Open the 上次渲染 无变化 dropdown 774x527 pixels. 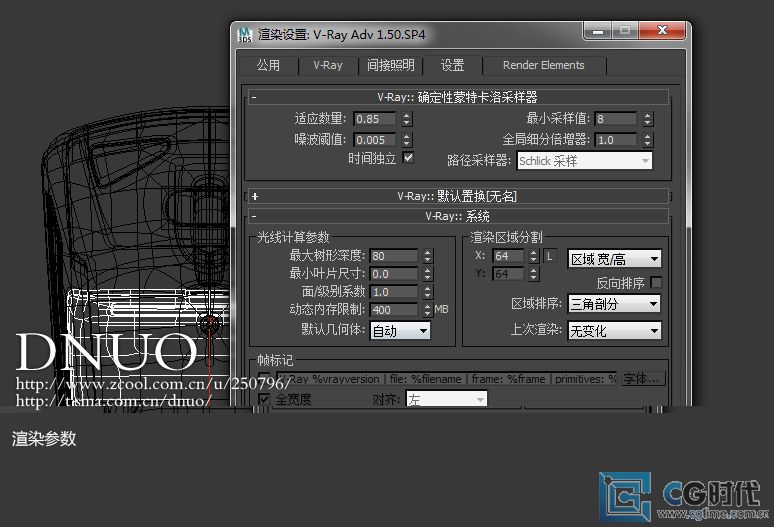(615, 331)
